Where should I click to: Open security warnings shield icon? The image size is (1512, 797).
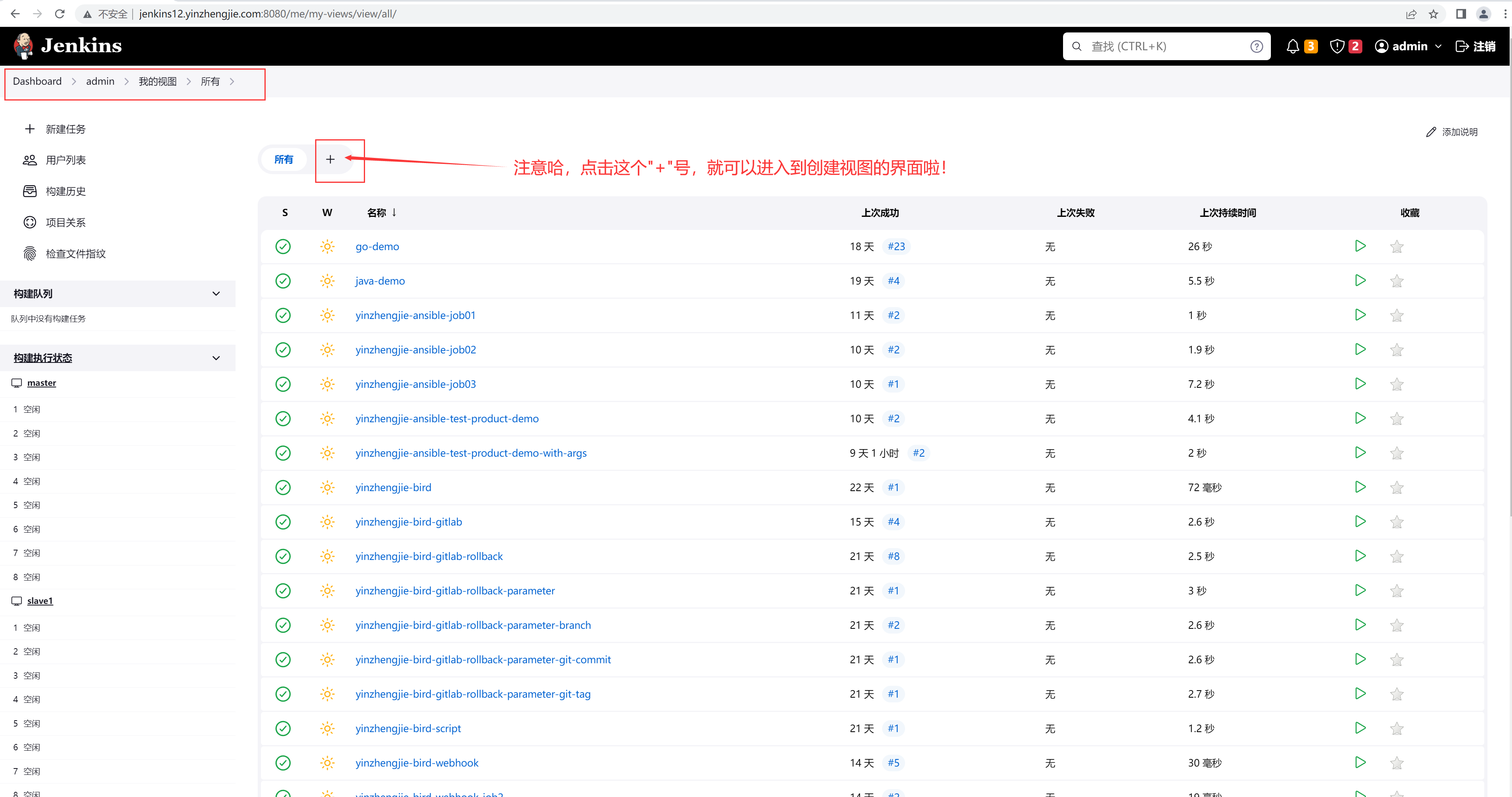[x=1337, y=46]
